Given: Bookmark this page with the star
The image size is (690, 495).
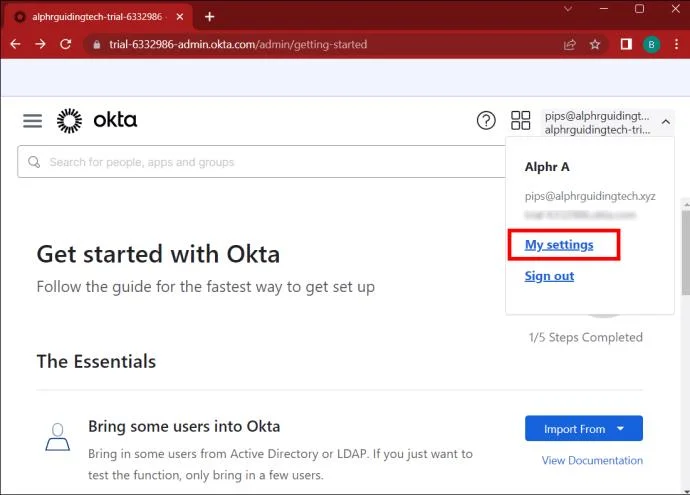Looking at the screenshot, I should point(595,44).
